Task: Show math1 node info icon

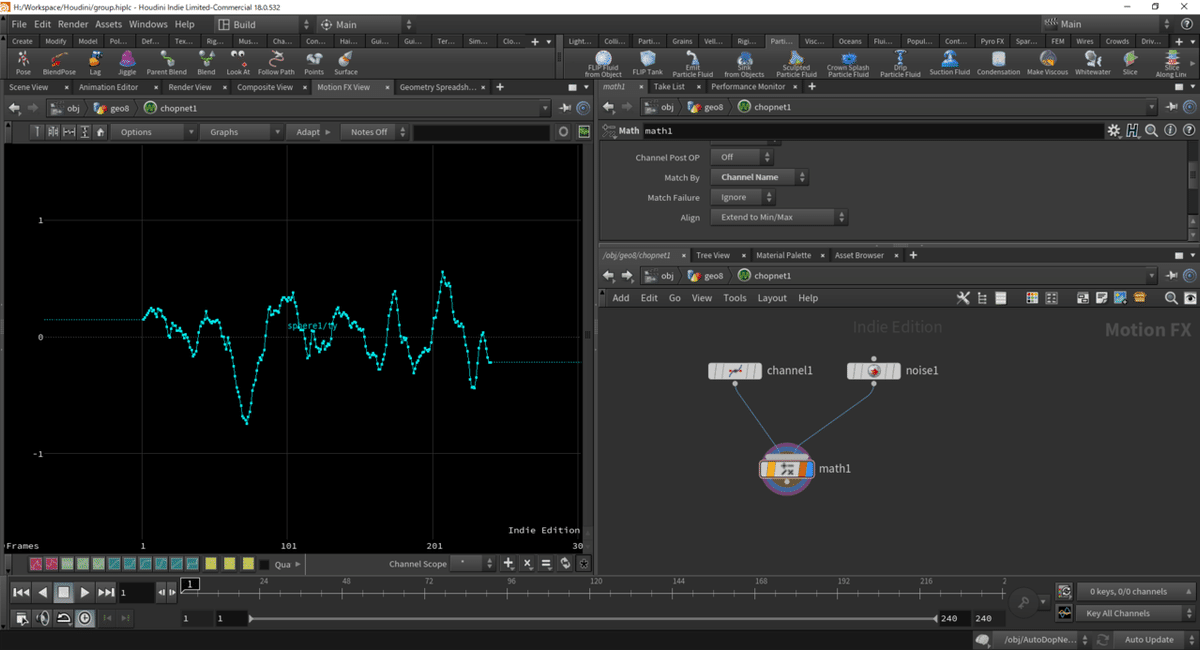Action: (x=1170, y=130)
